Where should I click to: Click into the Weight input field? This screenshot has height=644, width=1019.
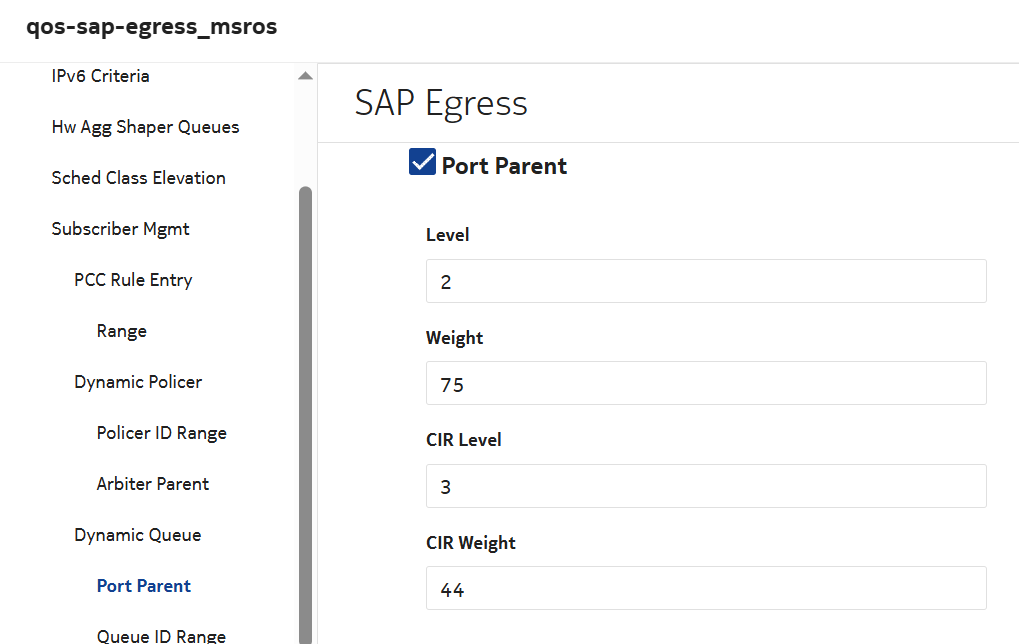coord(705,383)
